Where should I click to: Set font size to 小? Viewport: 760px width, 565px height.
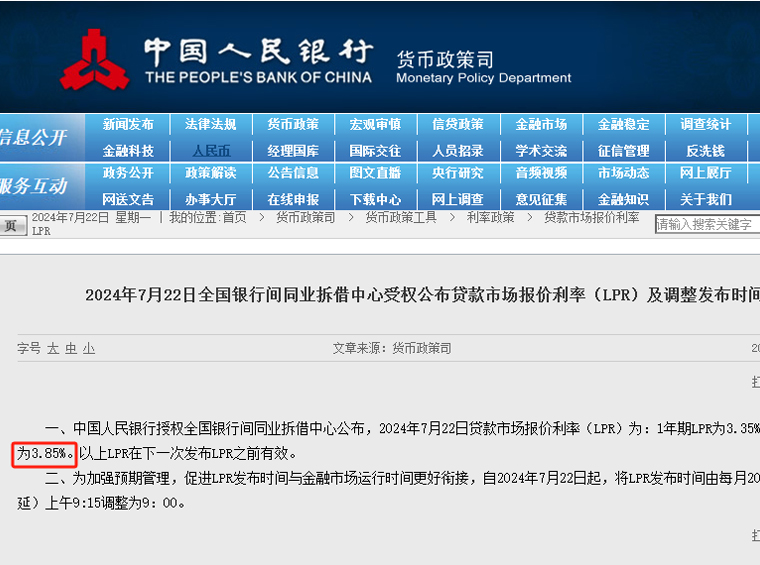(x=89, y=349)
